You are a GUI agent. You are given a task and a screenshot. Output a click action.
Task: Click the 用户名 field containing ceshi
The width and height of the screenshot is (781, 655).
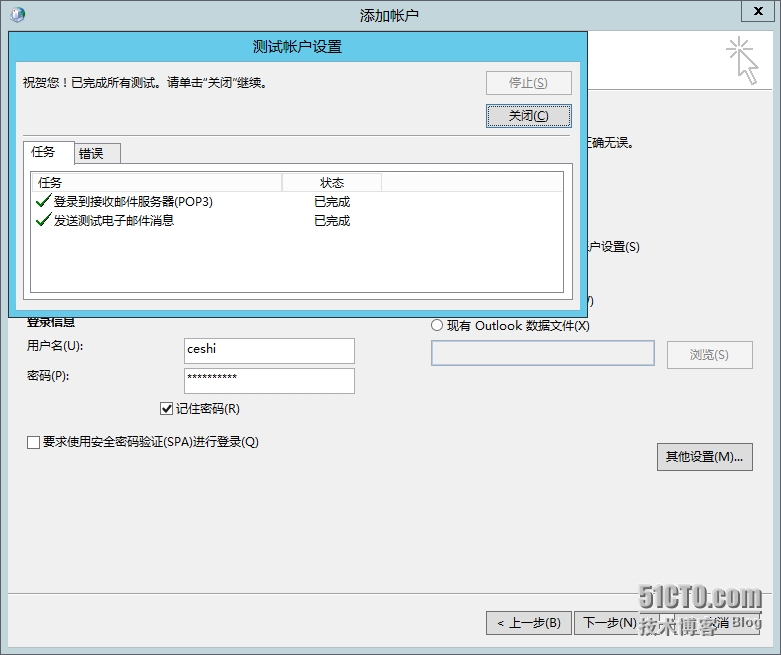[x=269, y=350]
